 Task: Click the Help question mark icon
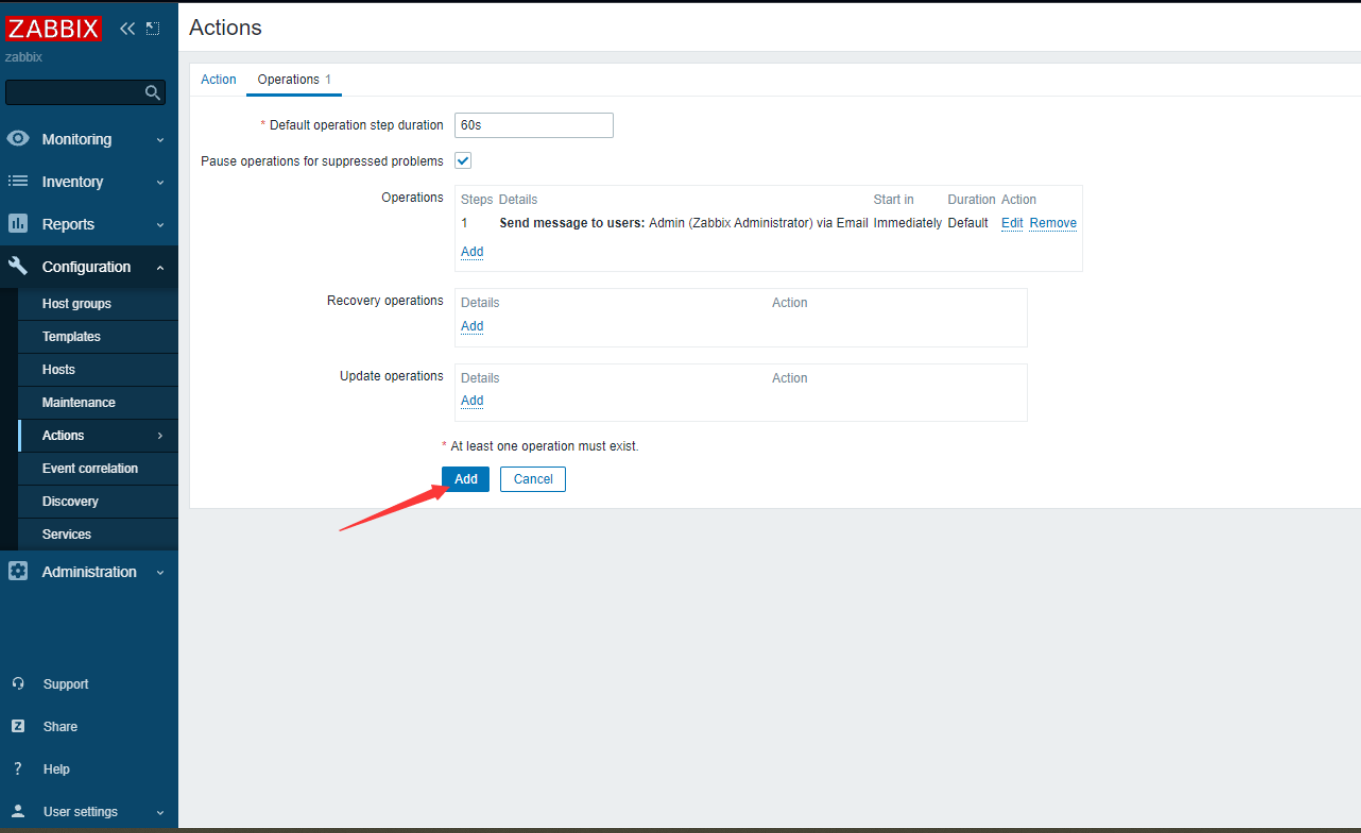point(18,769)
